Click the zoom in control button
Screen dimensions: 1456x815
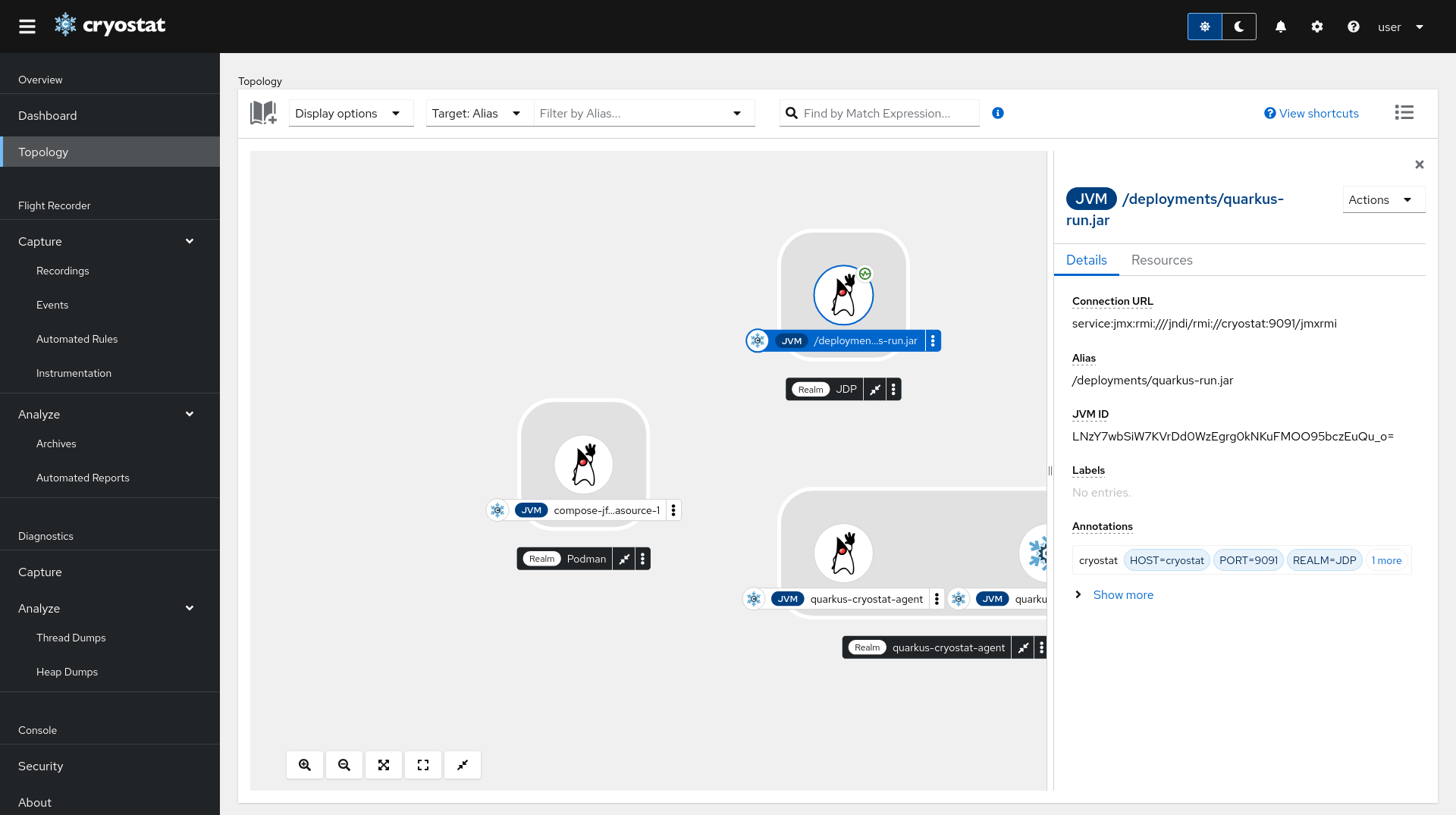(x=305, y=765)
